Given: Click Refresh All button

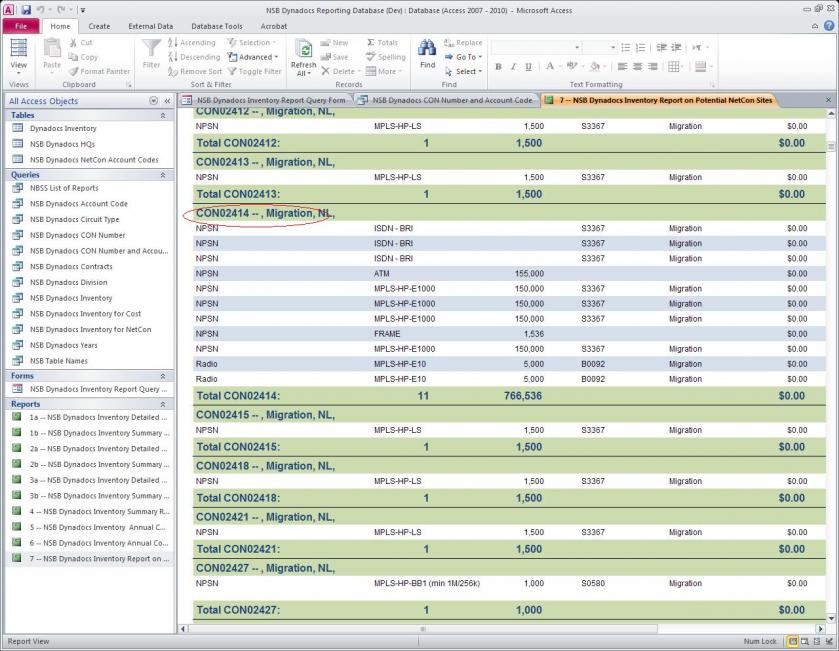Looking at the screenshot, I should (303, 57).
